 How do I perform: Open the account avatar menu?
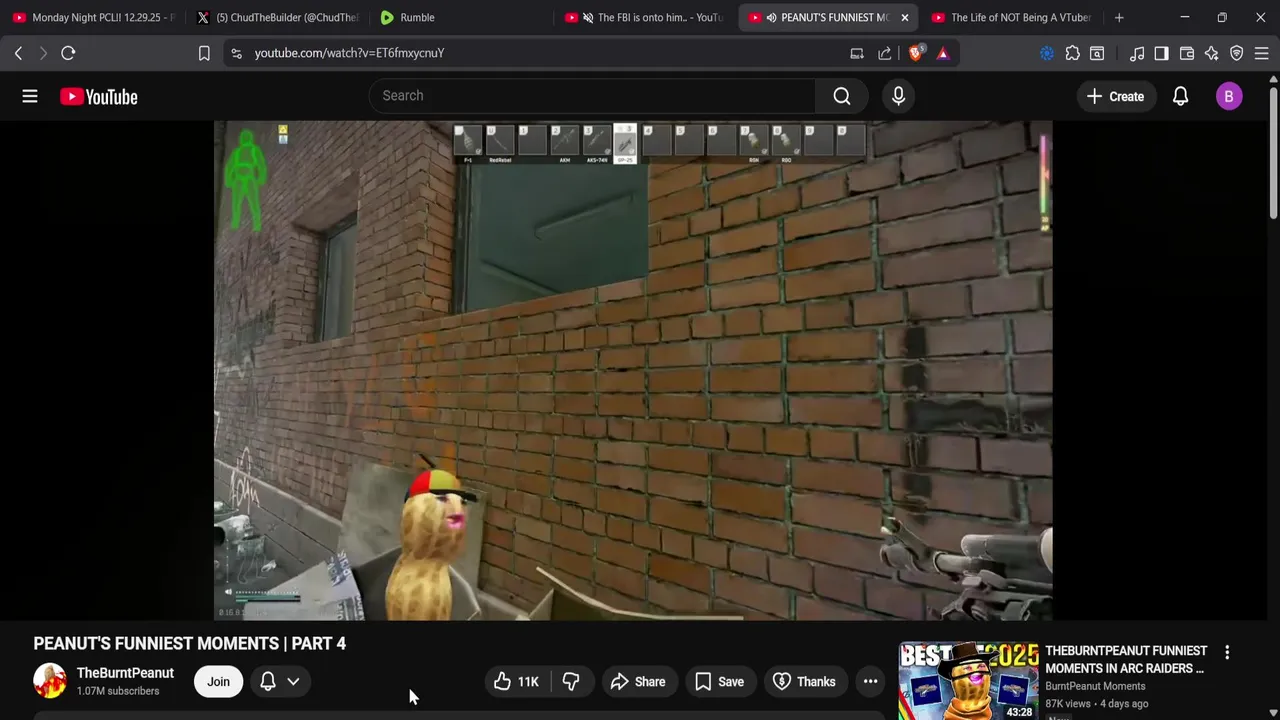(1229, 96)
